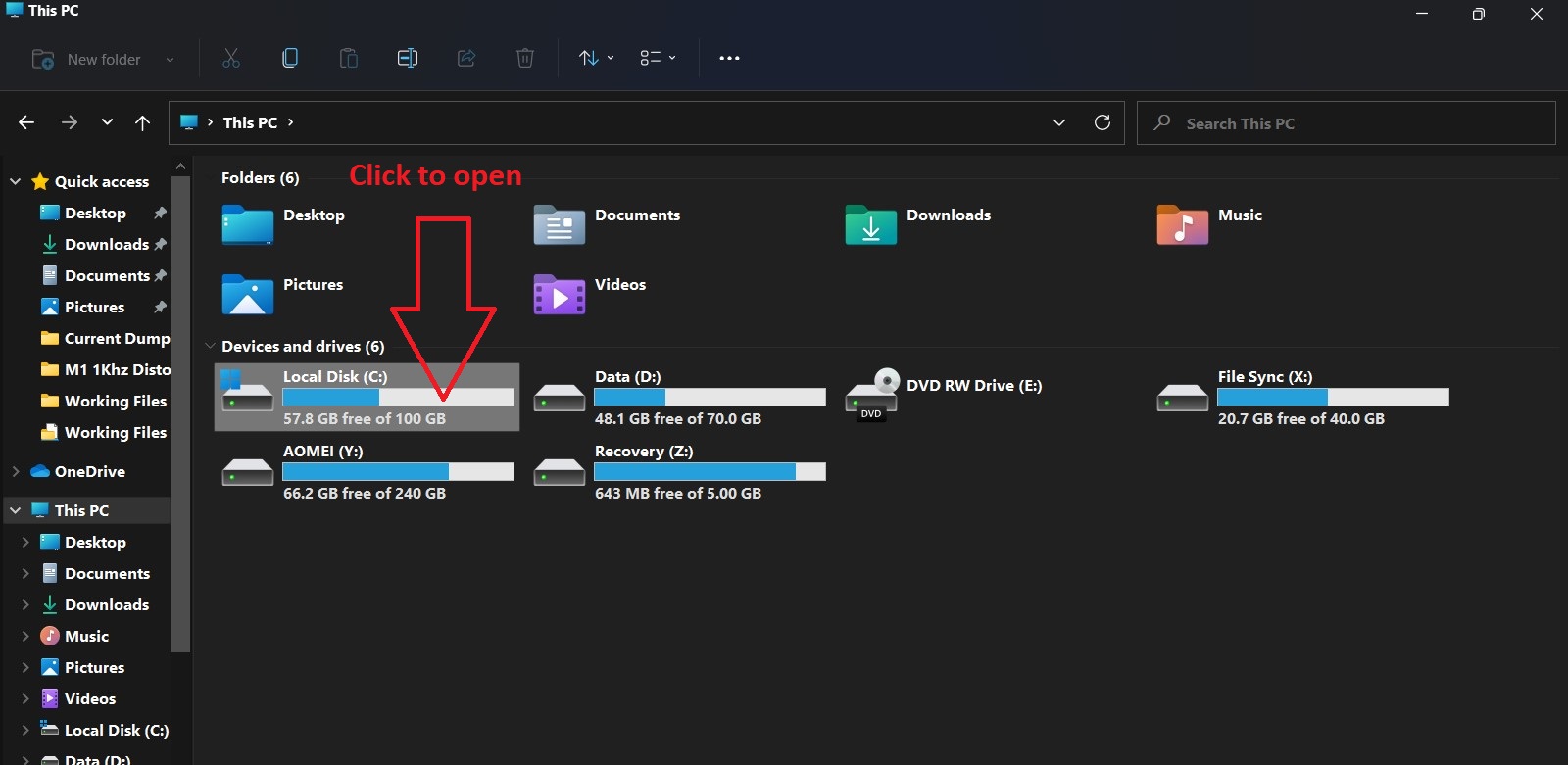Screen dimensions: 1568x765
Task: Click the Search This PC field
Action: (1347, 123)
